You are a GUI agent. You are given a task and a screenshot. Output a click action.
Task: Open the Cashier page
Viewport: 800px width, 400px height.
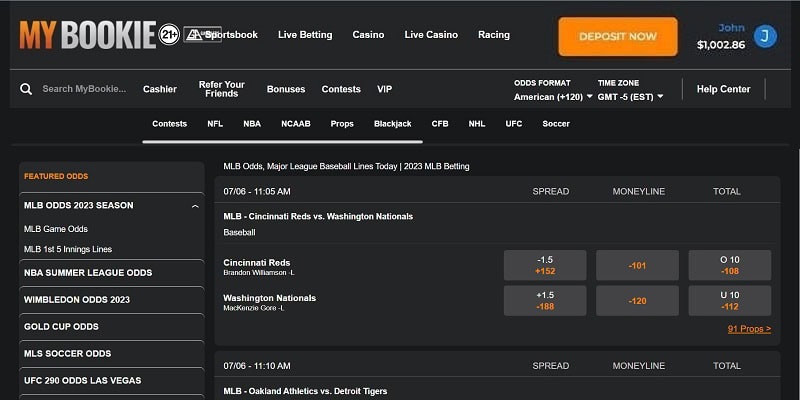click(160, 89)
